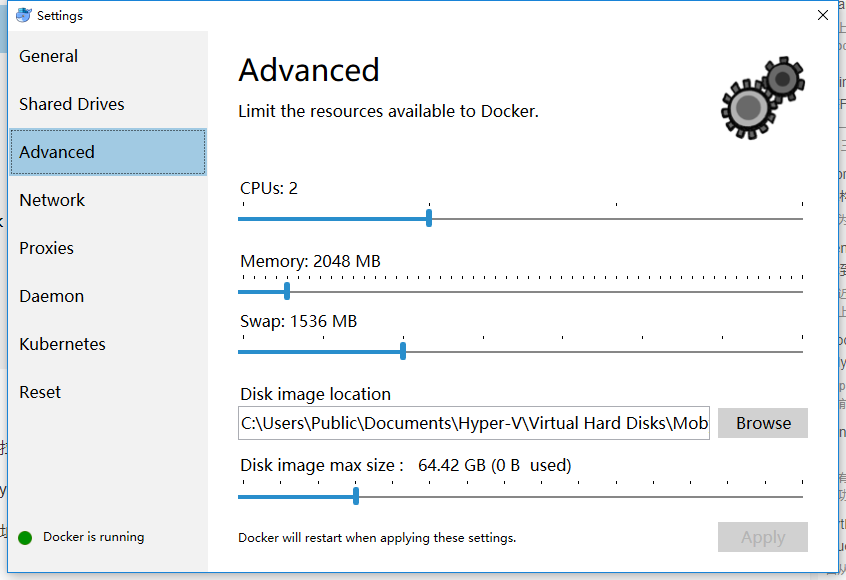This screenshot has width=846, height=580.
Task: Click the "Docker is running" status text
Action: coord(96,537)
